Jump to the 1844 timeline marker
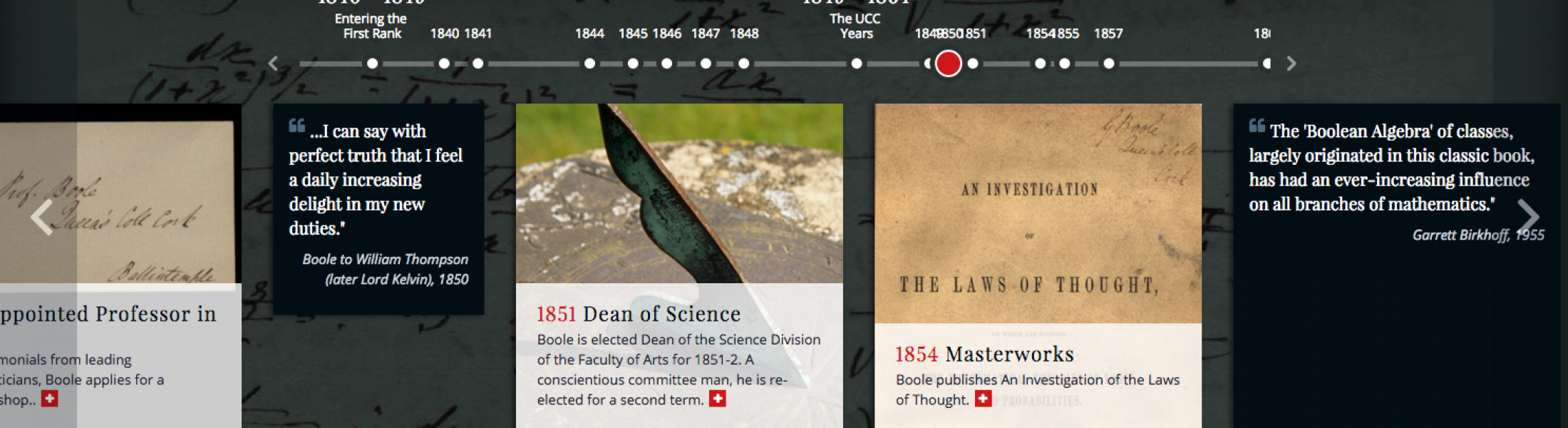Screen dimensions: 1568x428 (x=589, y=63)
